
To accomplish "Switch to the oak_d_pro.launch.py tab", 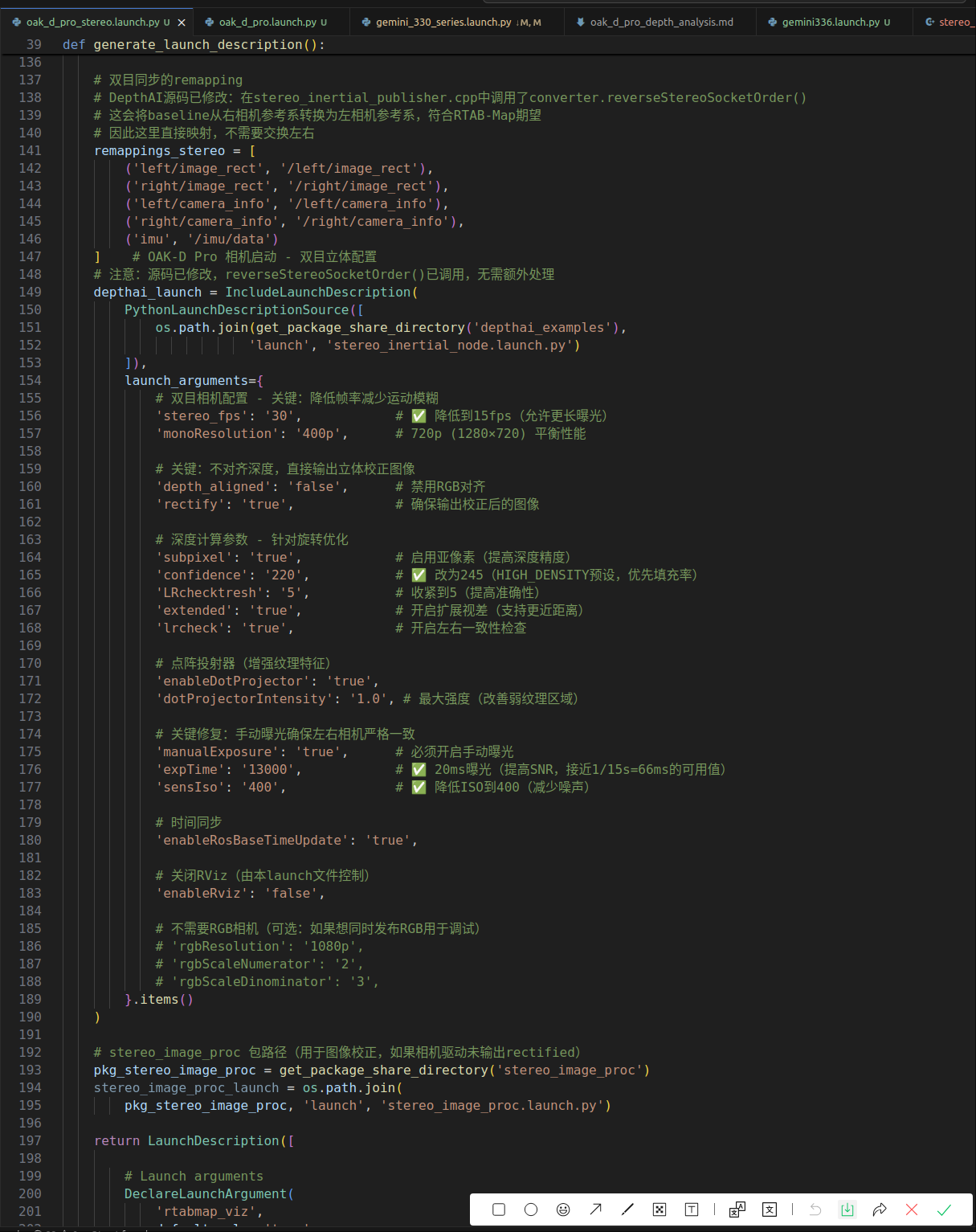I will (x=272, y=22).
